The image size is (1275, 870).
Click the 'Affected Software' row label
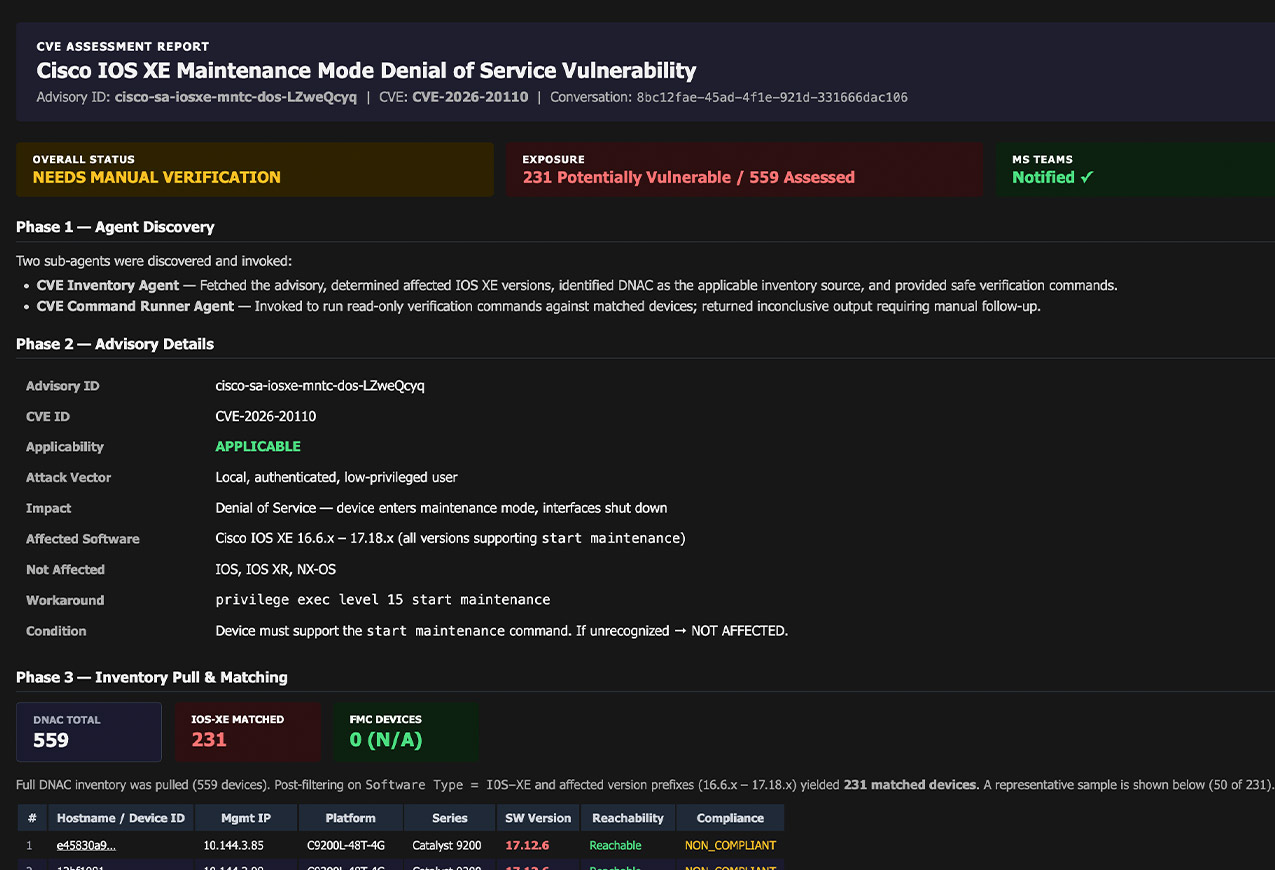pyautogui.click(x=83, y=539)
